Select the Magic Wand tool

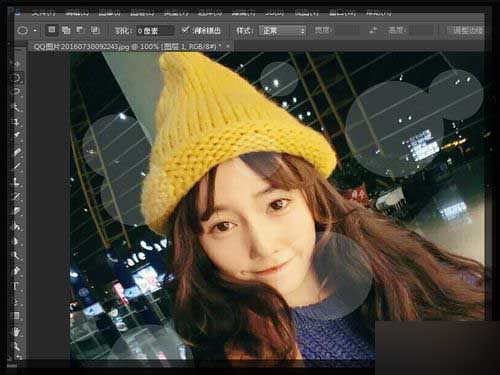[x=16, y=107]
